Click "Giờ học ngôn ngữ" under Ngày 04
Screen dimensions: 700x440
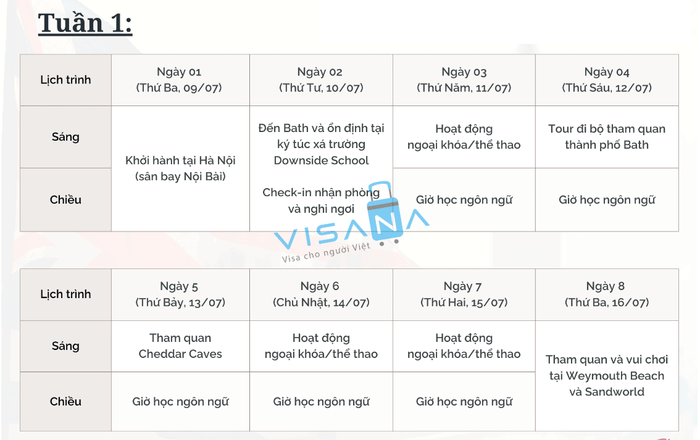607,200
